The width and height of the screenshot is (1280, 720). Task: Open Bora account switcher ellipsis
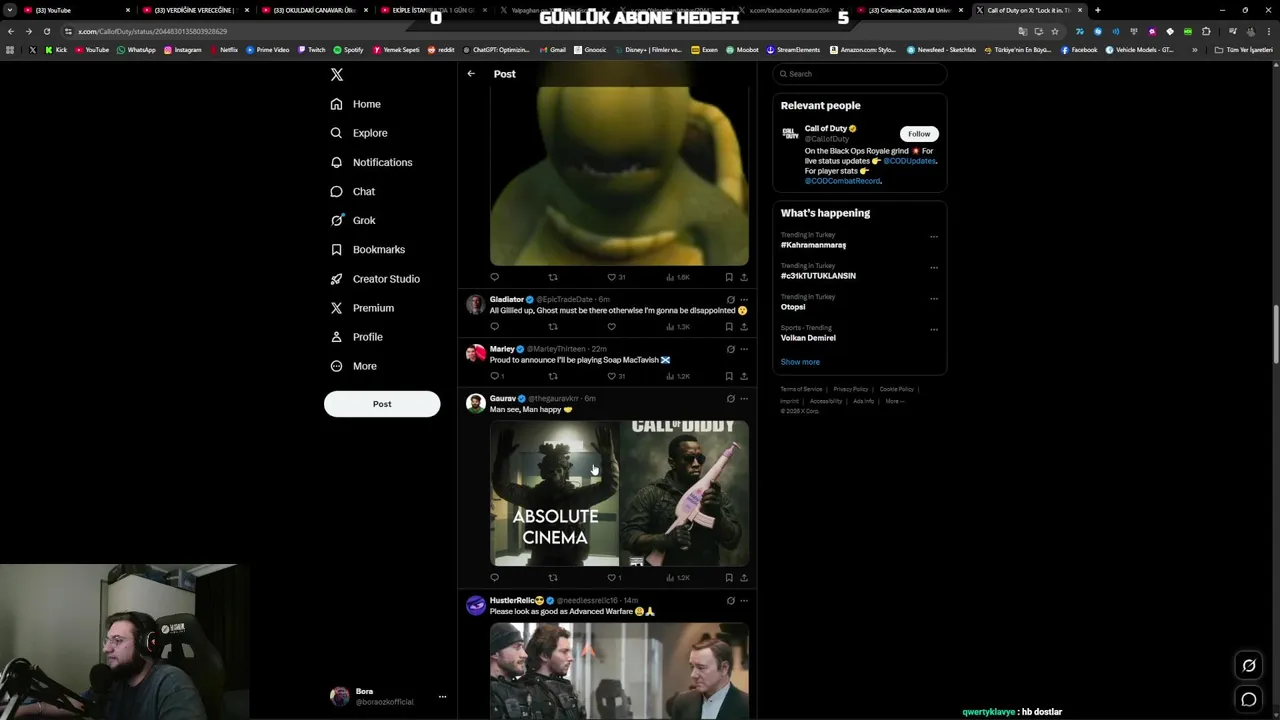point(442,697)
